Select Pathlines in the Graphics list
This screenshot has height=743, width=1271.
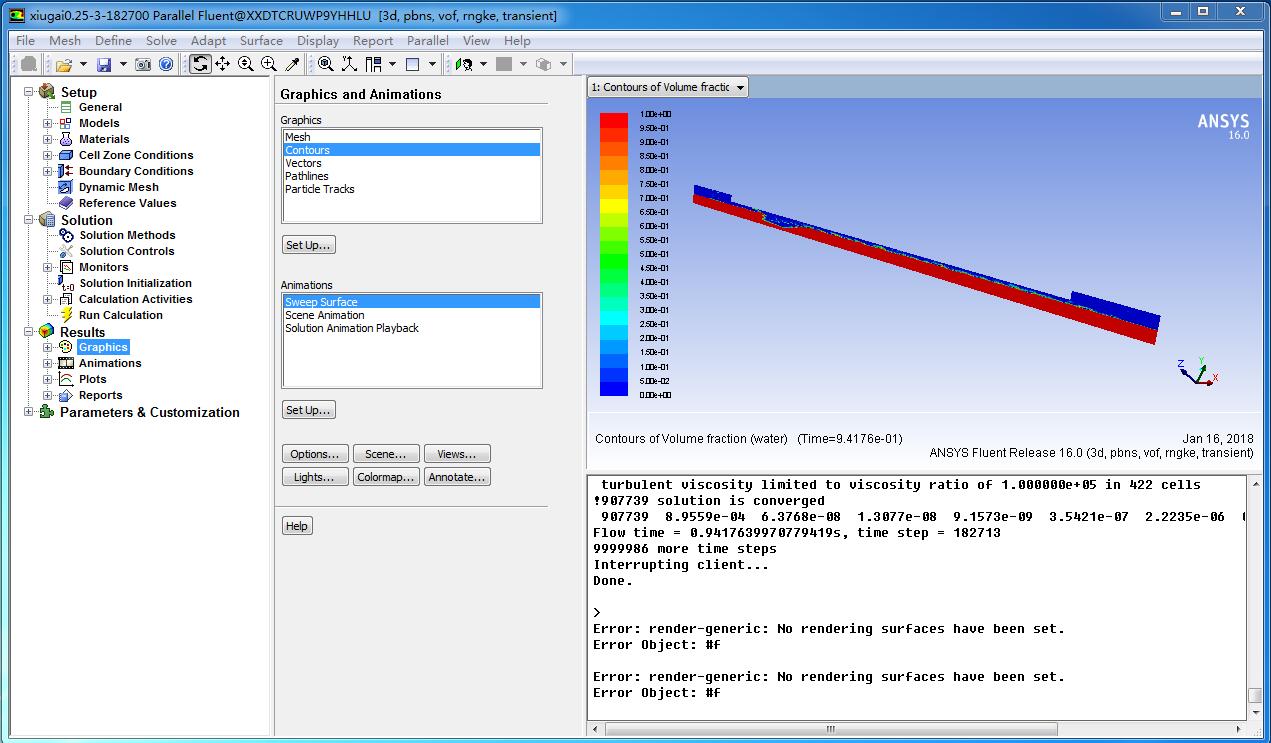(x=411, y=176)
